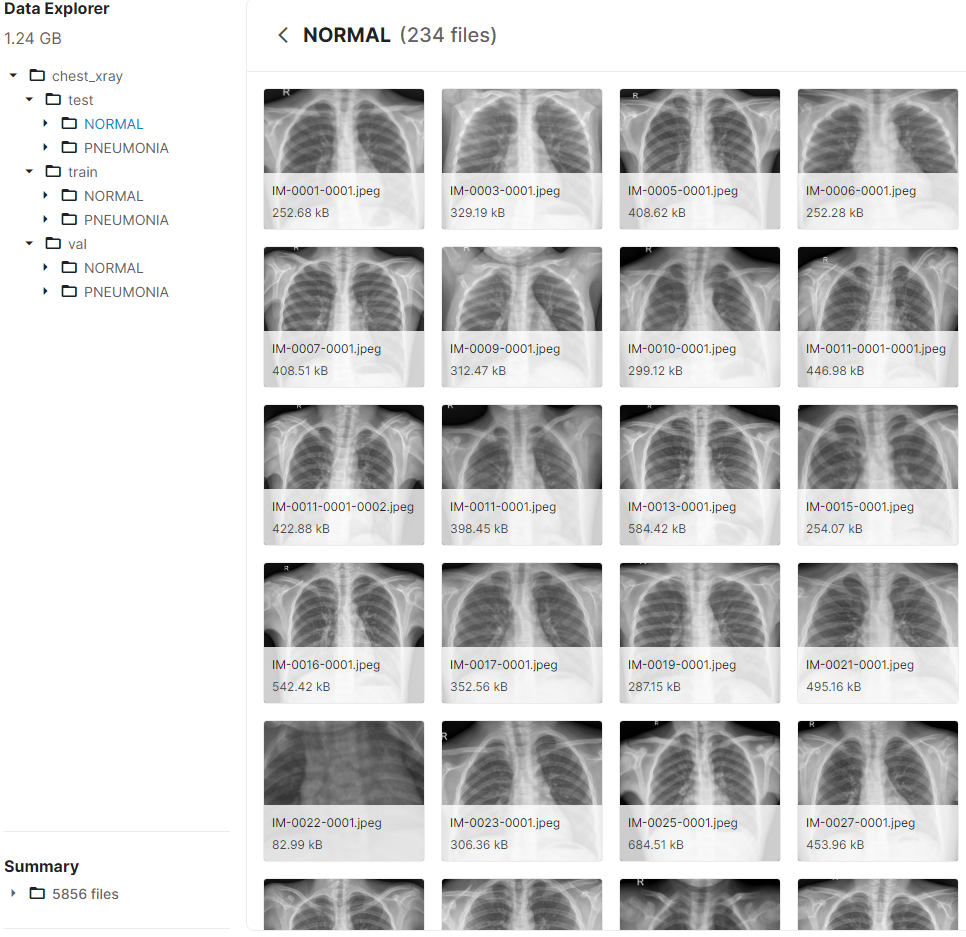Select NORMAL folder label under val
966x937 pixels.
point(113,268)
